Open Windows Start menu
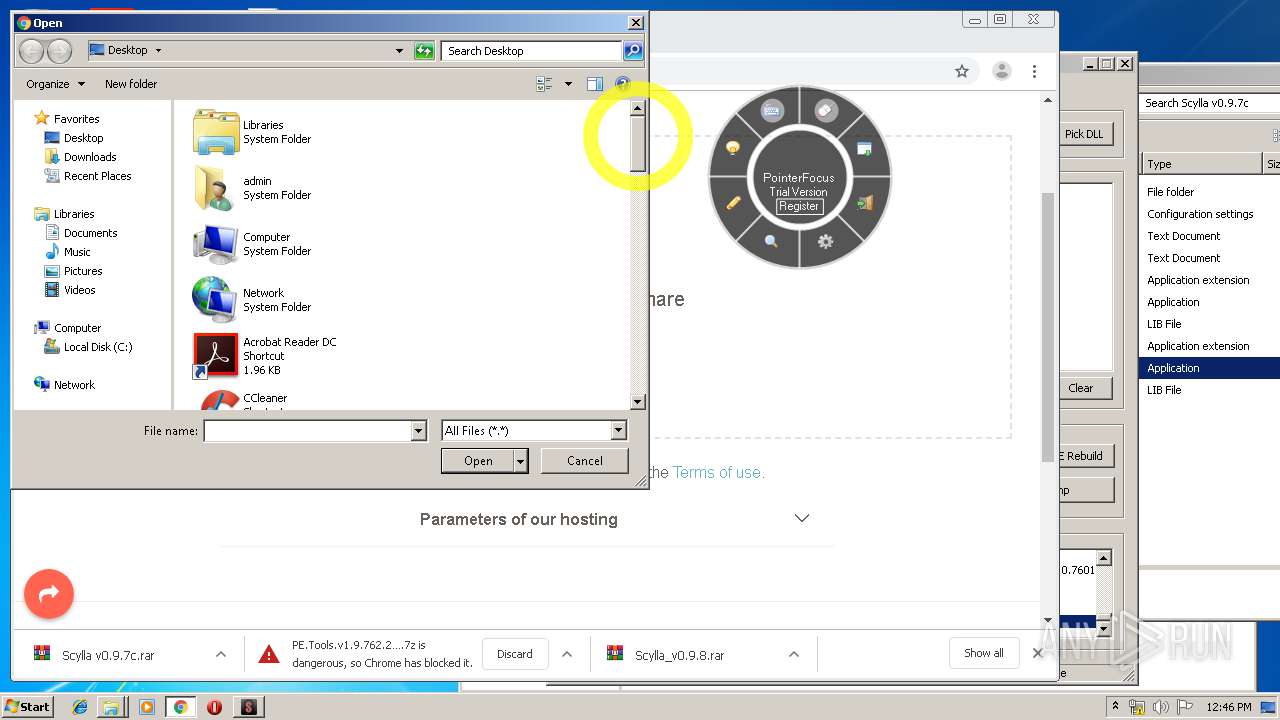The image size is (1280, 720). pos(28,706)
